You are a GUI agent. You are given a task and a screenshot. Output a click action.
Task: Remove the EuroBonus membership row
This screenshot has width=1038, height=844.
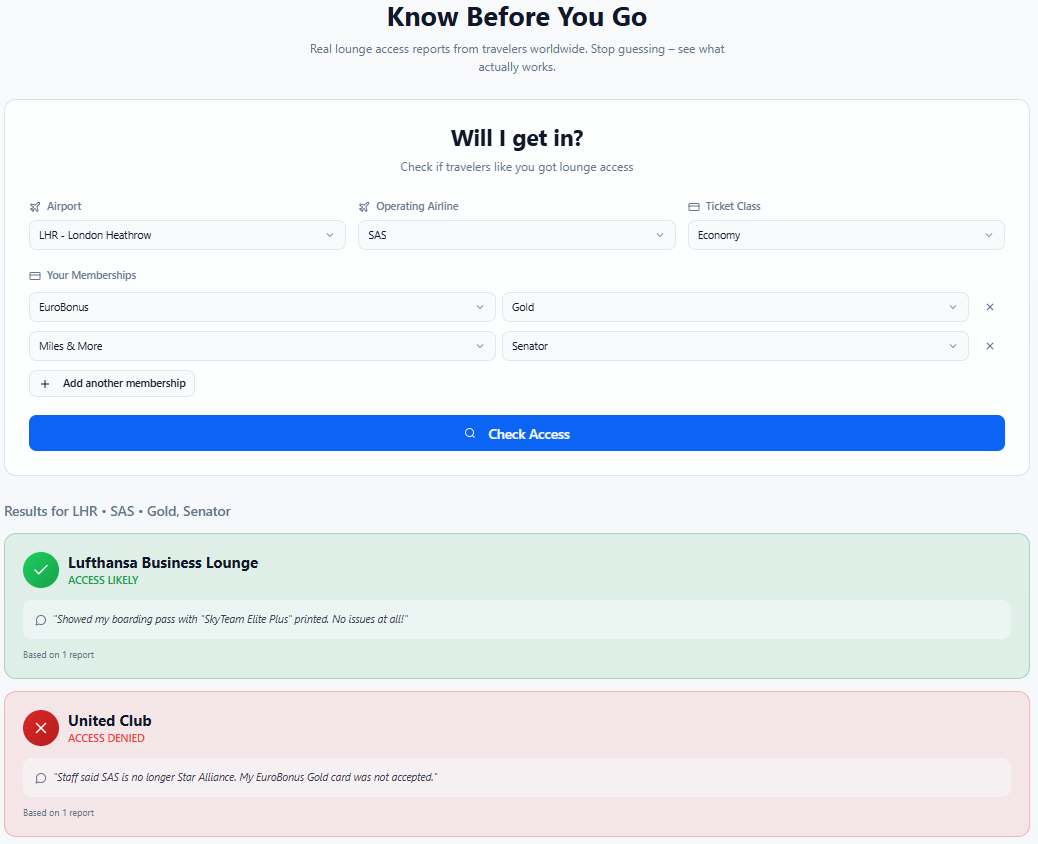[x=990, y=307]
